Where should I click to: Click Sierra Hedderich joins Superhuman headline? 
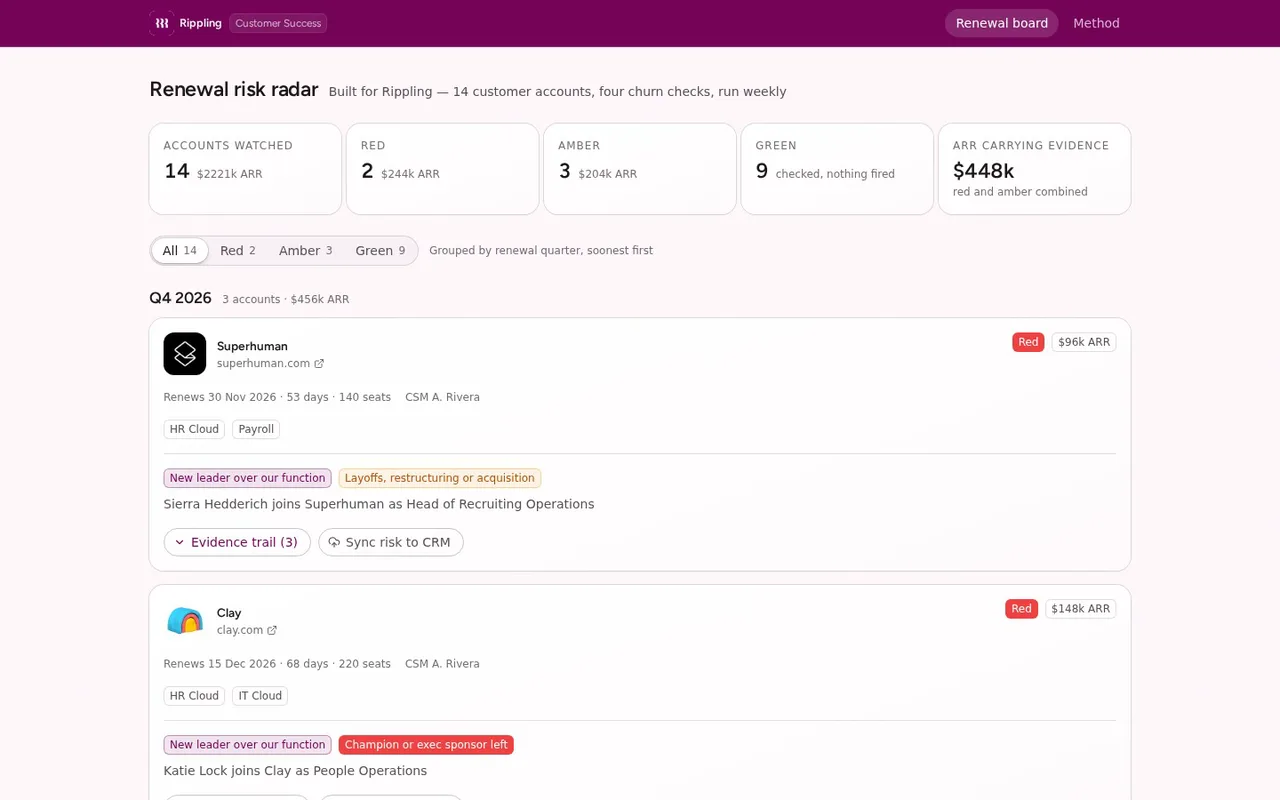tap(379, 504)
